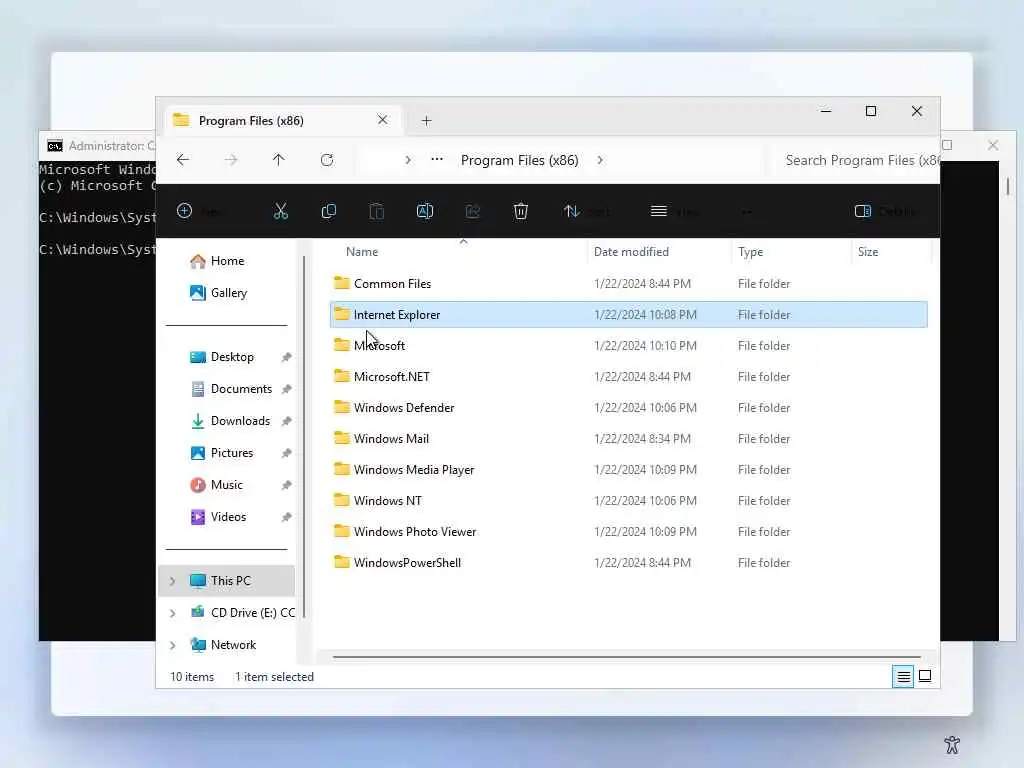1024x768 pixels.
Task: Click the Paste clipboard icon
Action: (x=377, y=211)
